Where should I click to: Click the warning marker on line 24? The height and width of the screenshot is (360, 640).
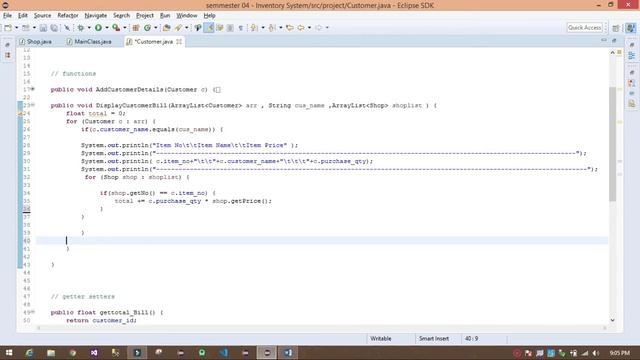click(x=20, y=113)
